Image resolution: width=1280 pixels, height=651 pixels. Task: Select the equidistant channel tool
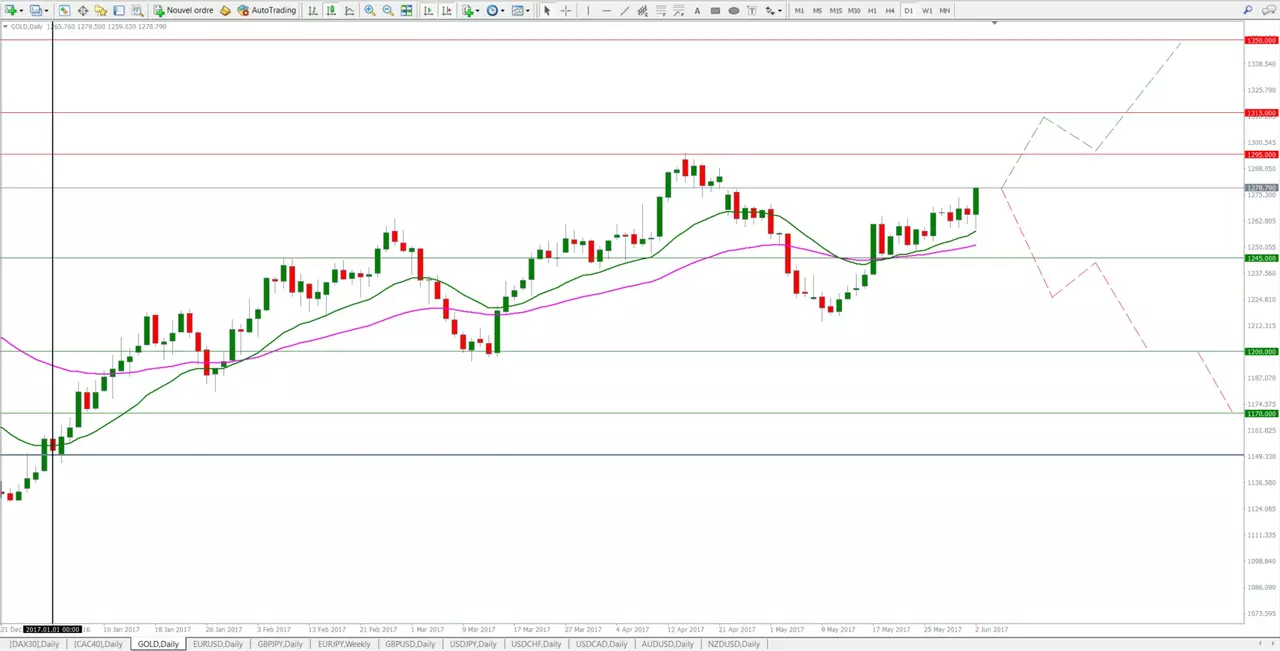(x=643, y=10)
